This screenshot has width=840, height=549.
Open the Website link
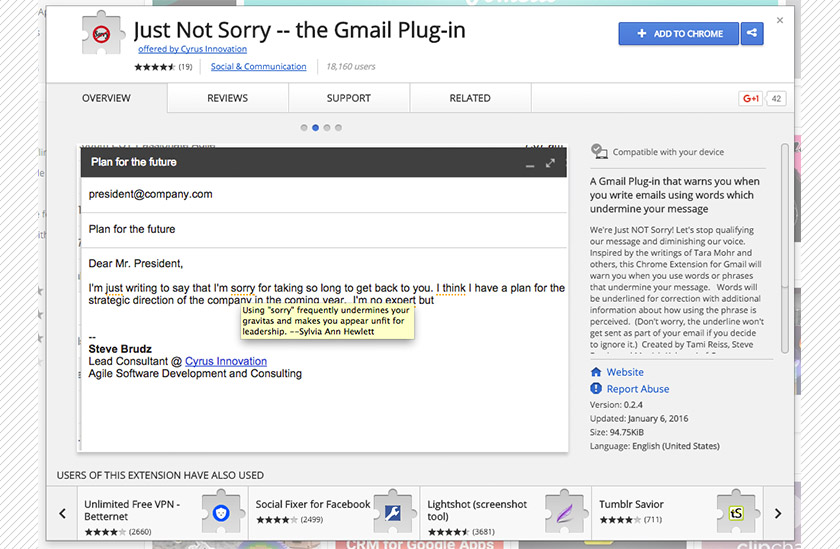click(625, 372)
